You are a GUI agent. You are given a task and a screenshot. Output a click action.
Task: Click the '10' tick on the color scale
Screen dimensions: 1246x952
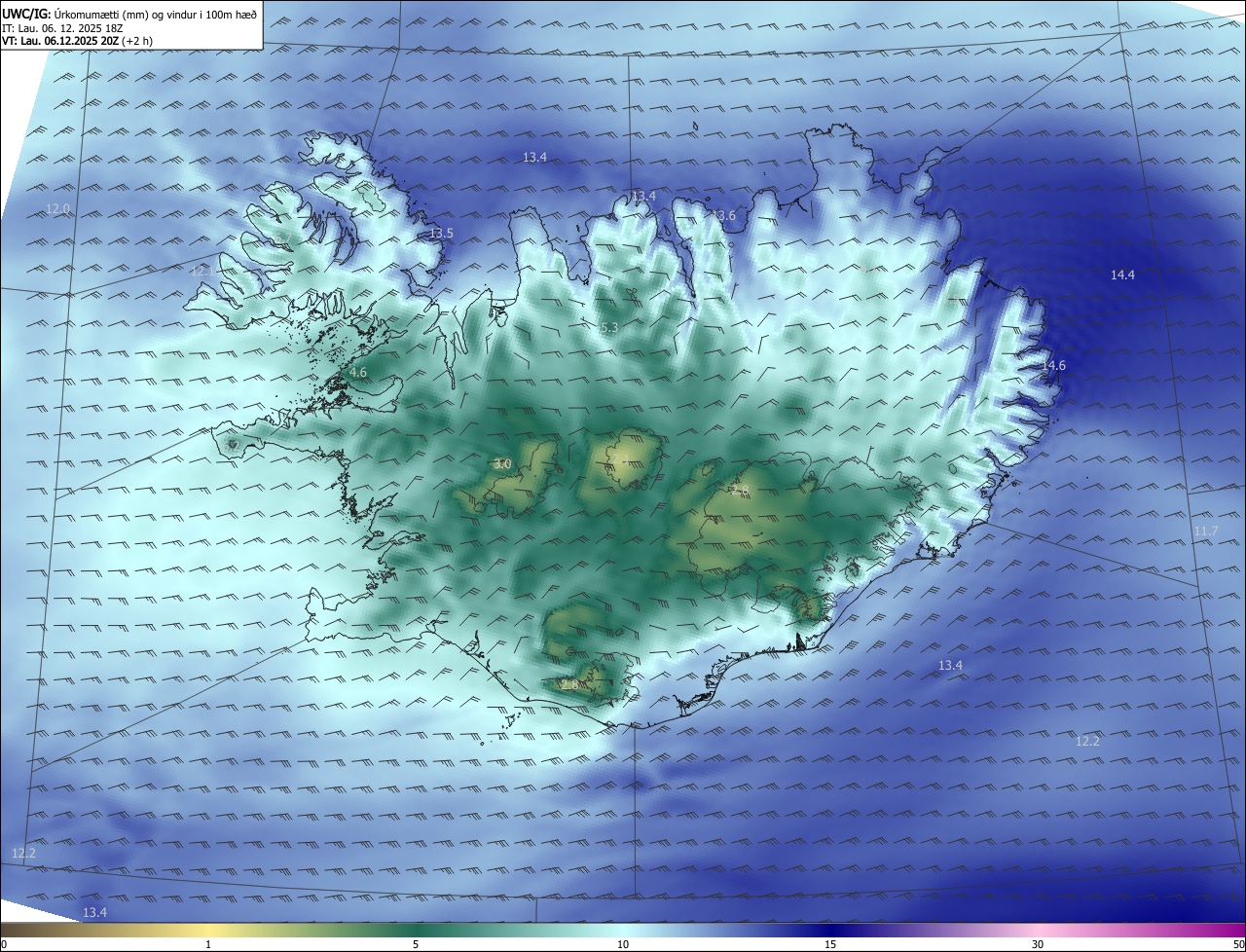623,944
